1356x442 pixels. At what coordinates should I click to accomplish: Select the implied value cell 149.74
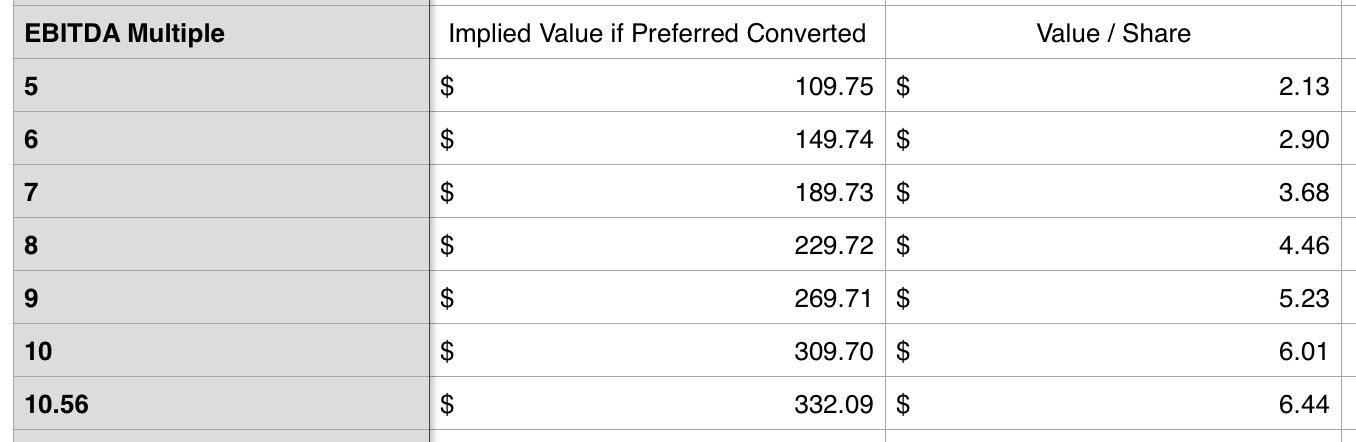[x=657, y=138]
